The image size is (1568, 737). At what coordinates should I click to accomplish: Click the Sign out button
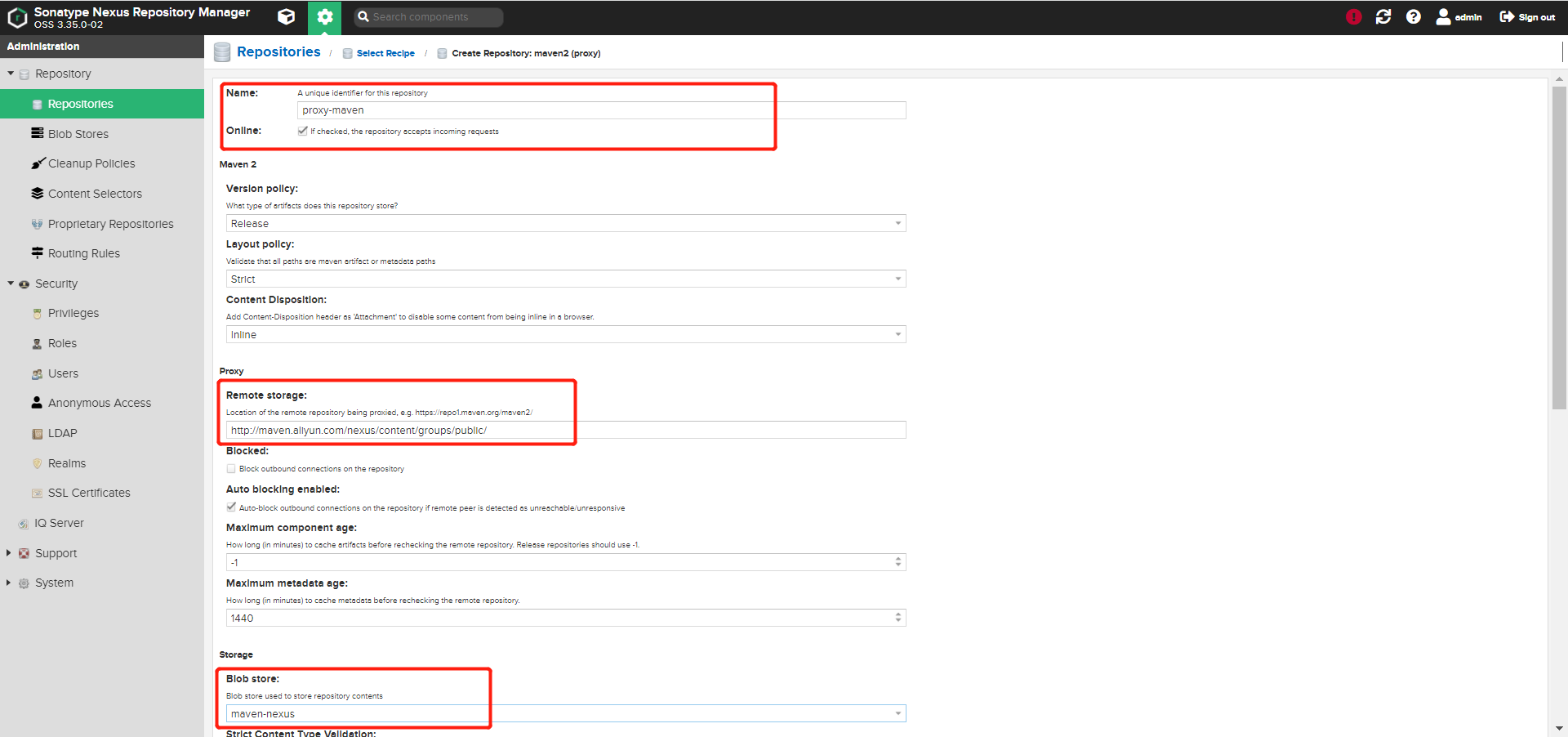tap(1527, 17)
